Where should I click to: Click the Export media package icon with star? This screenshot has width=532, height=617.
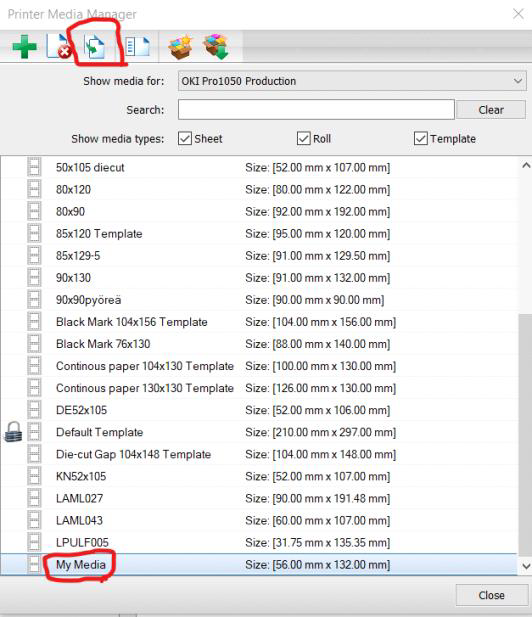[x=180, y=46]
